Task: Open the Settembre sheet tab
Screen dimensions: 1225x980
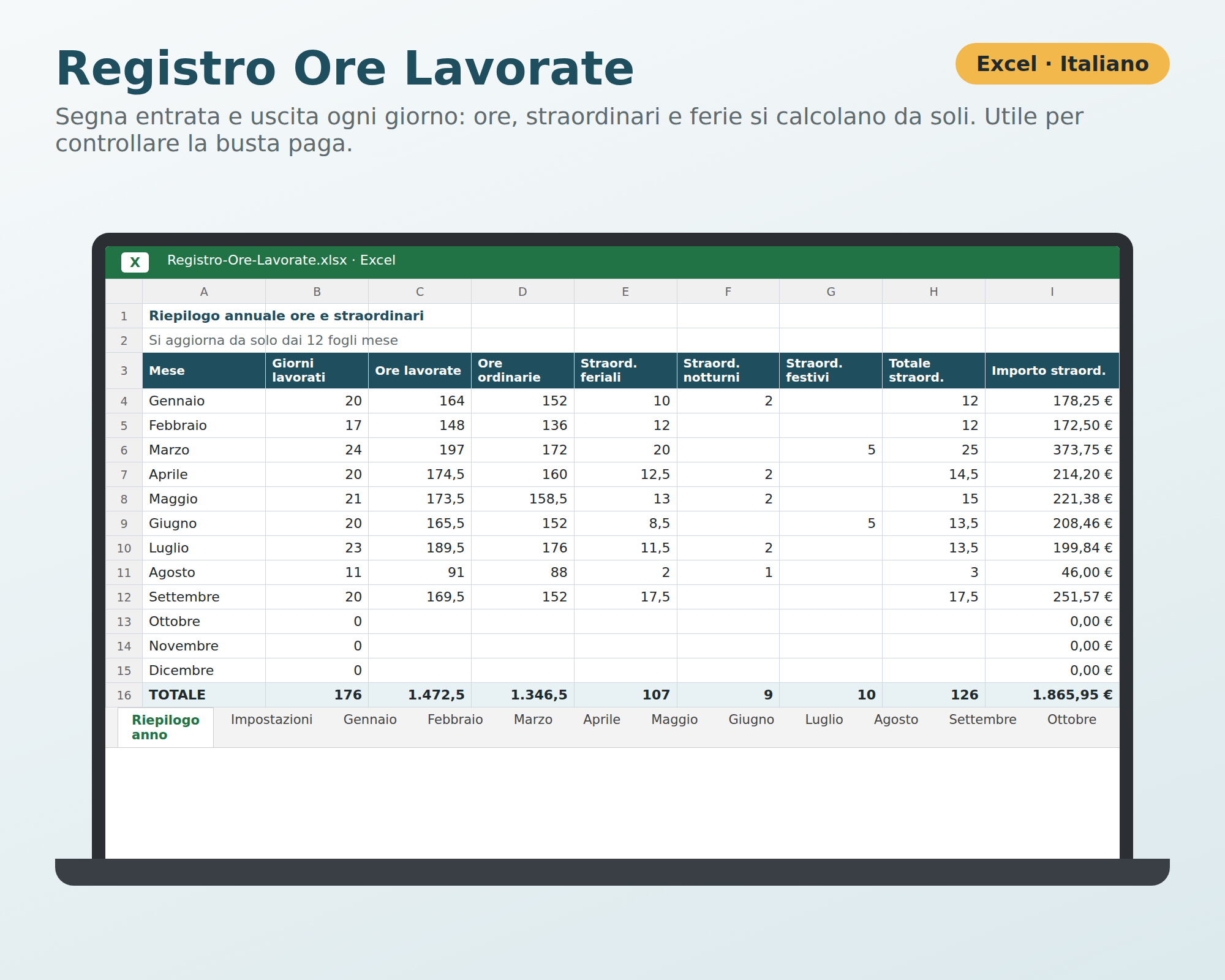Action: [x=982, y=720]
